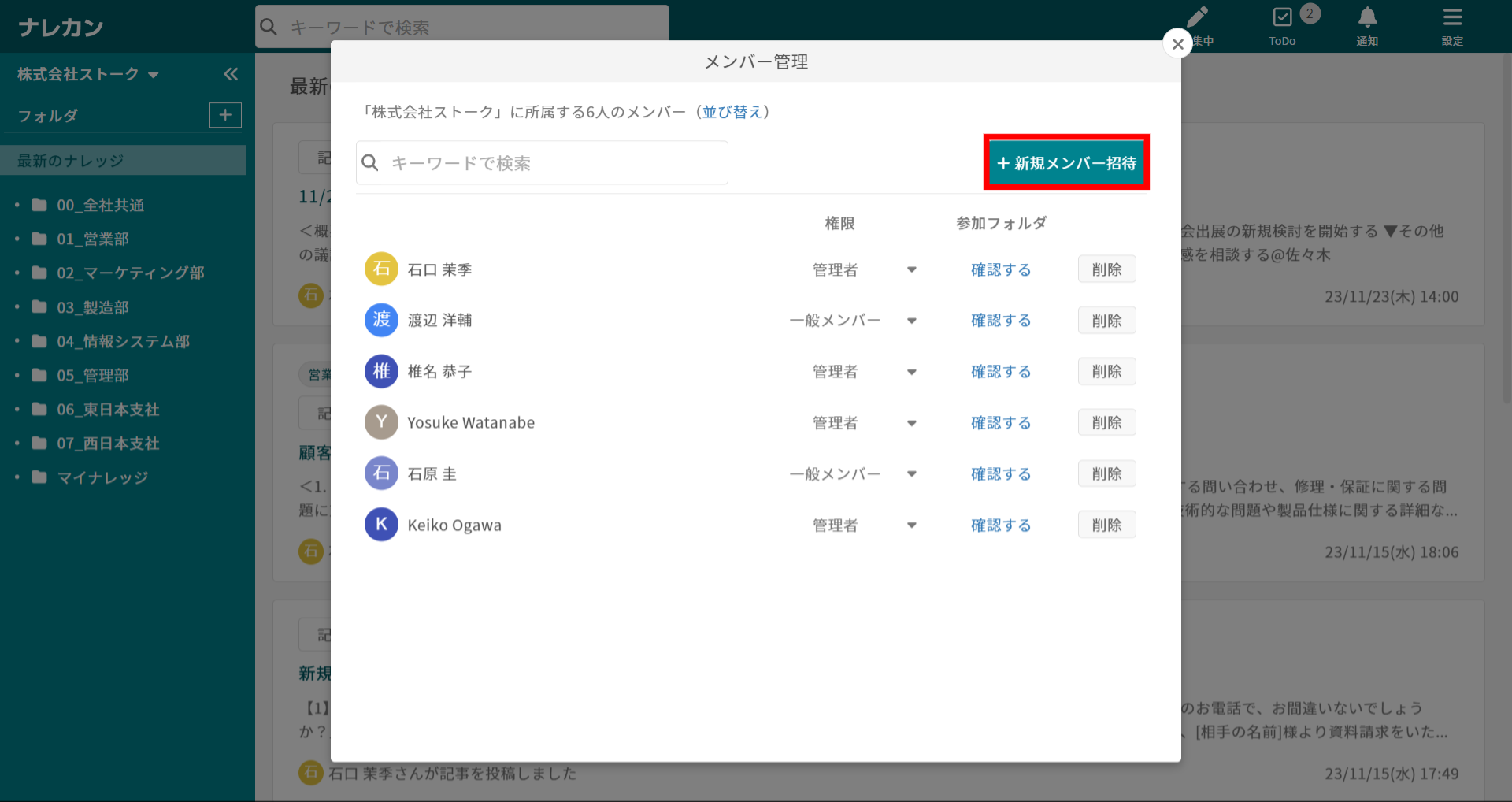Open the マイナレッジ folder
The width and height of the screenshot is (1512, 802).
[102, 477]
